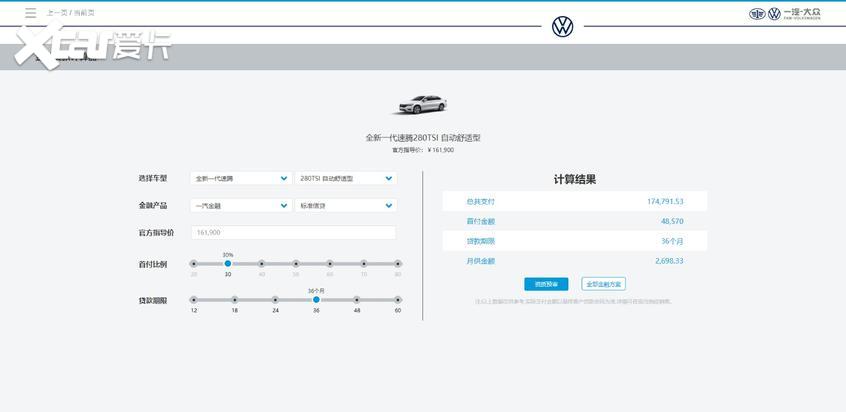Click the 贷款期限 slider label

(x=153, y=300)
